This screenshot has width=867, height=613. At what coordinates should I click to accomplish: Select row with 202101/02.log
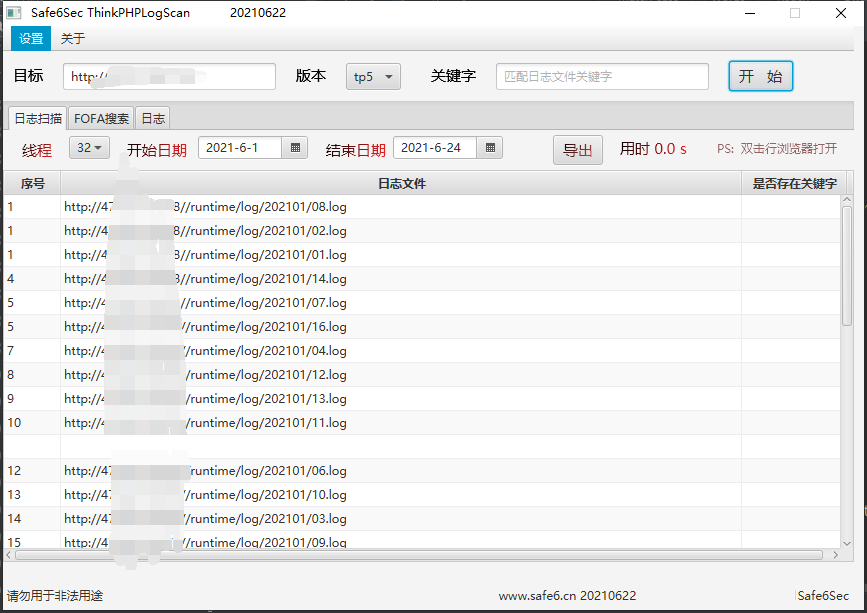coord(422,230)
